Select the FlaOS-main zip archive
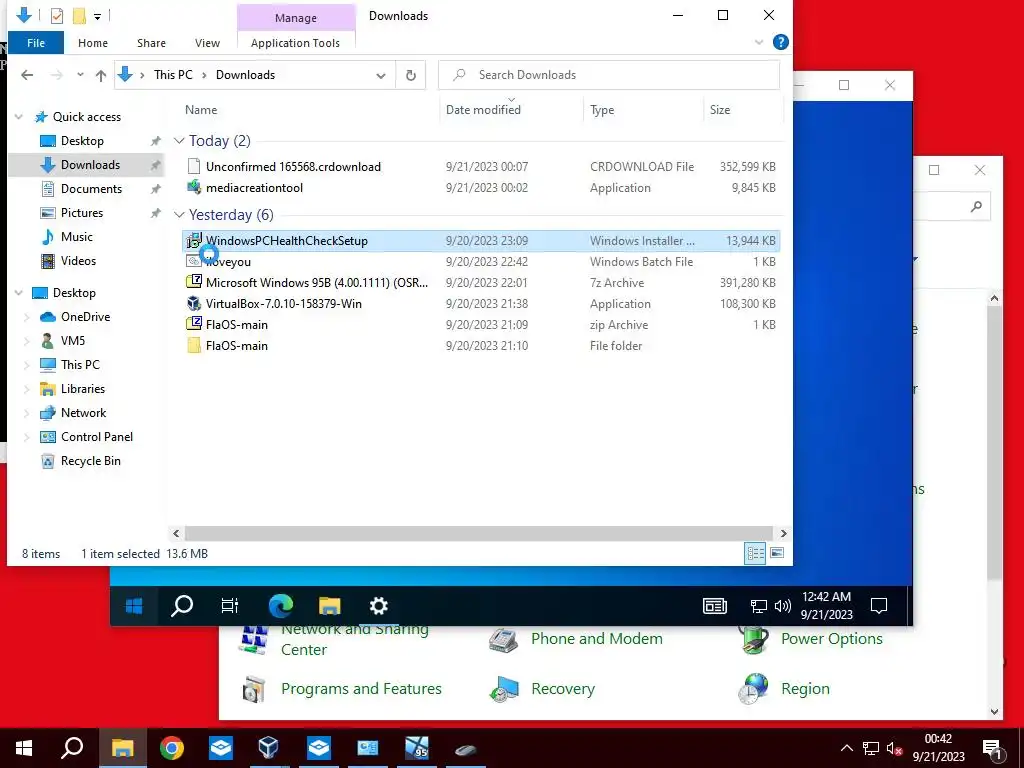The height and width of the screenshot is (768, 1024). (x=236, y=325)
